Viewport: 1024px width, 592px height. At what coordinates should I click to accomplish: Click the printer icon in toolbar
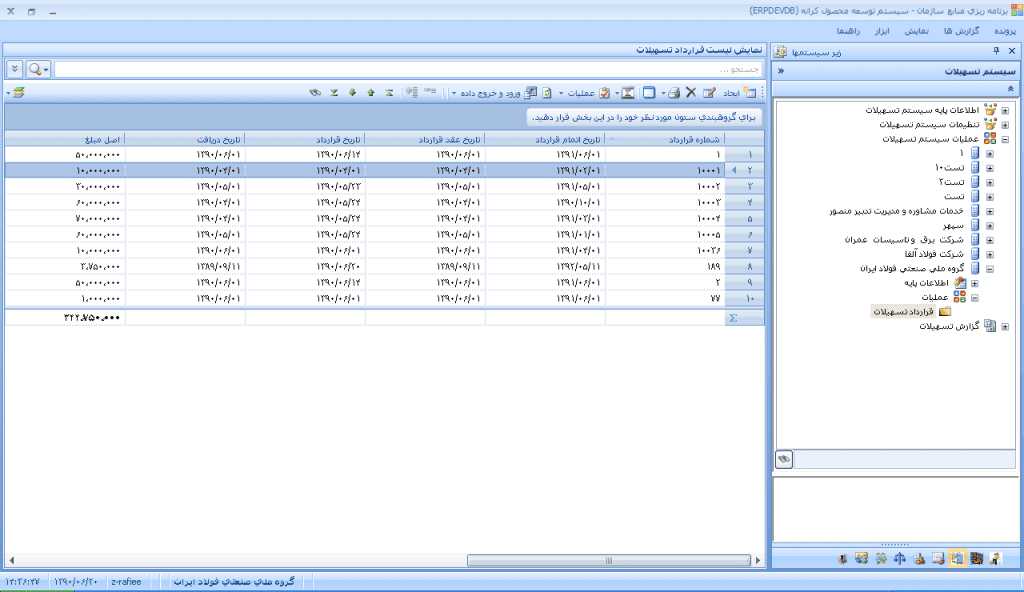coord(673,93)
